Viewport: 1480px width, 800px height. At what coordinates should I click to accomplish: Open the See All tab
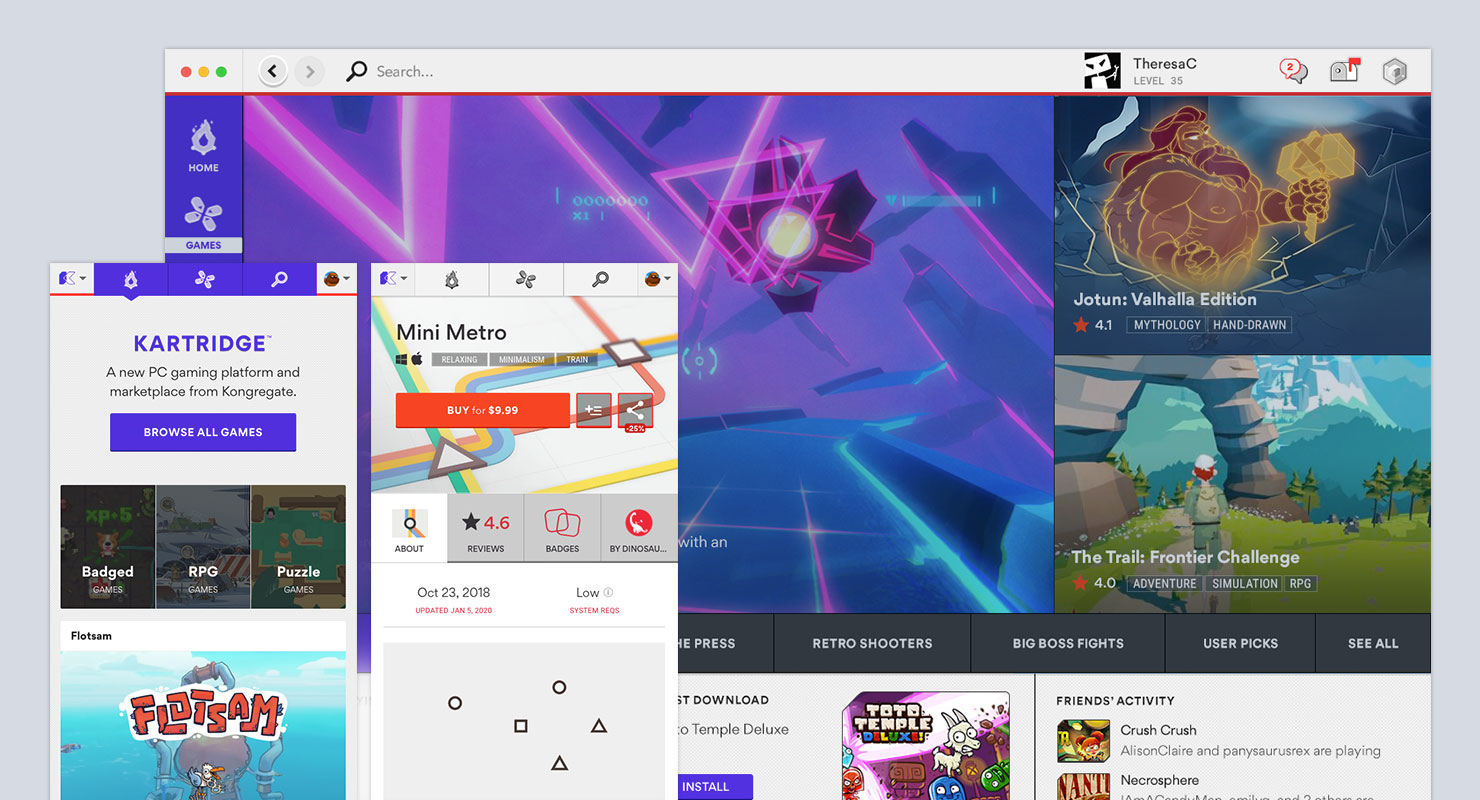[x=1373, y=643]
